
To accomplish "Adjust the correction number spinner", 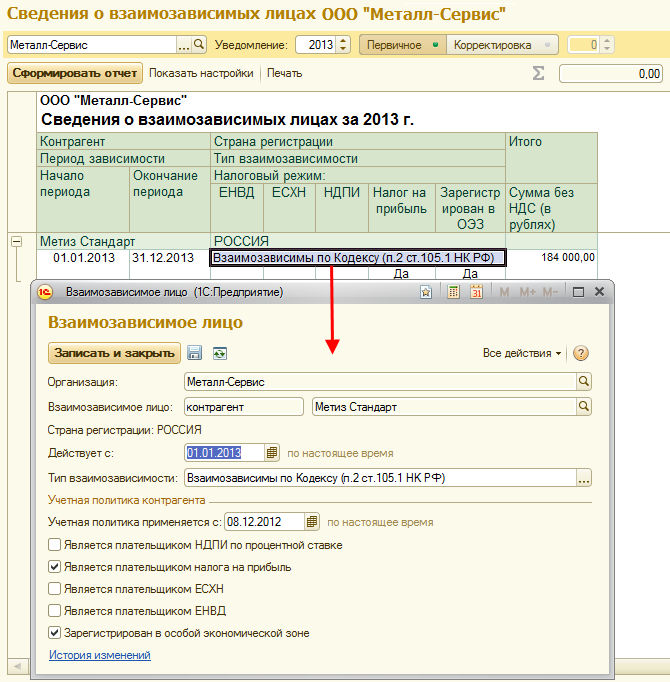I will pos(607,44).
